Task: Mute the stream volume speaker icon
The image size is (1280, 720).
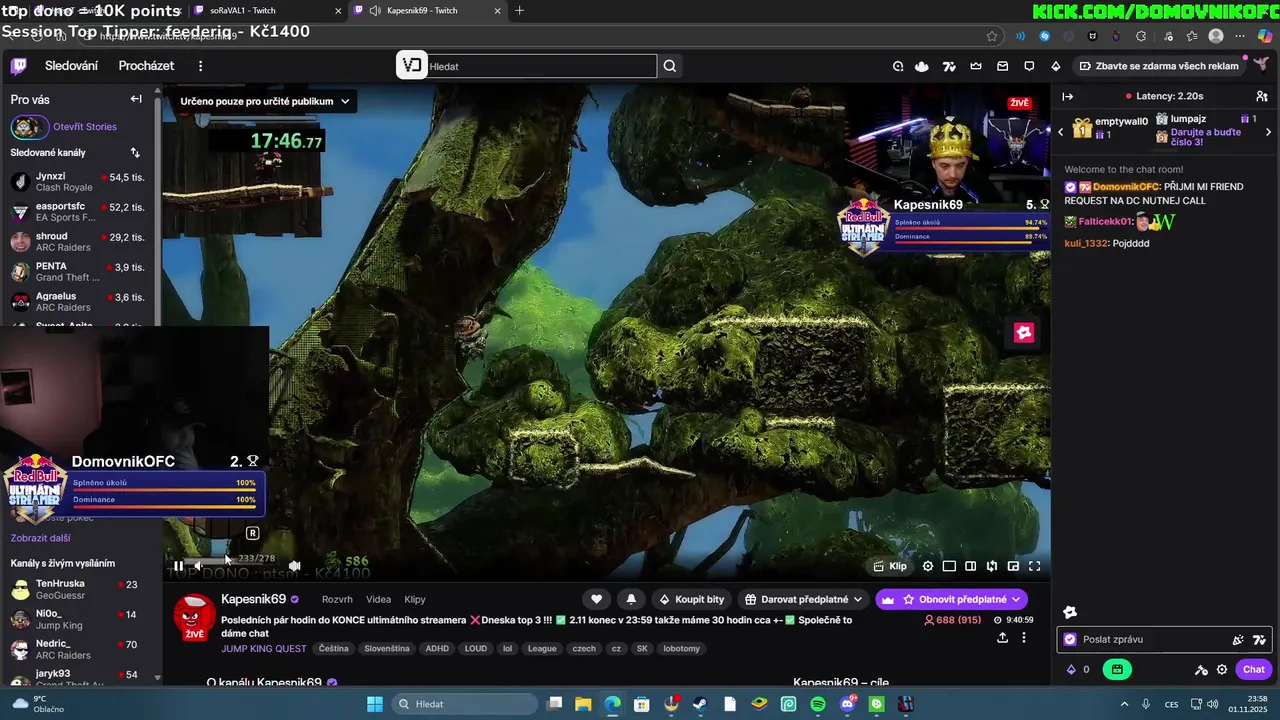Action: [x=198, y=566]
